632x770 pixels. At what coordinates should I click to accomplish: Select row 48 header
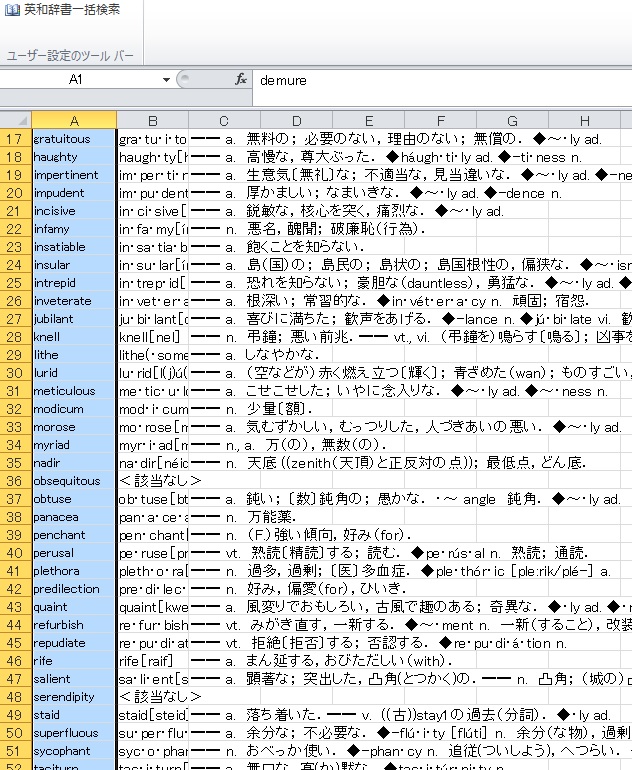pyautogui.click(x=15, y=697)
